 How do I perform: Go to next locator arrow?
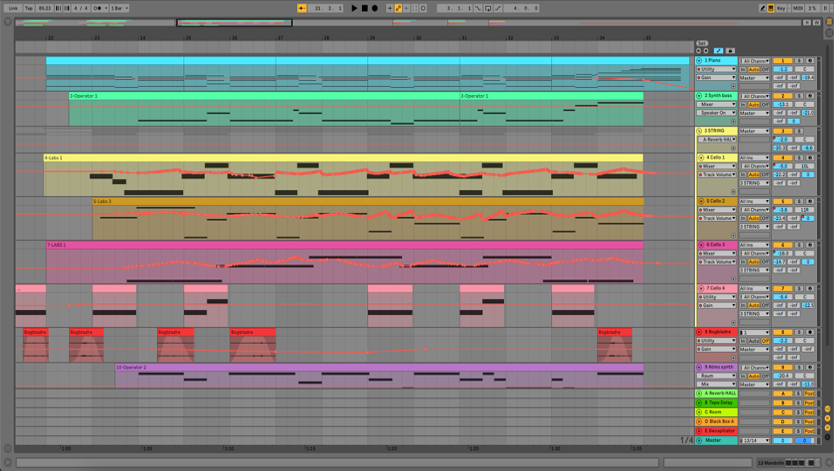tap(706, 51)
